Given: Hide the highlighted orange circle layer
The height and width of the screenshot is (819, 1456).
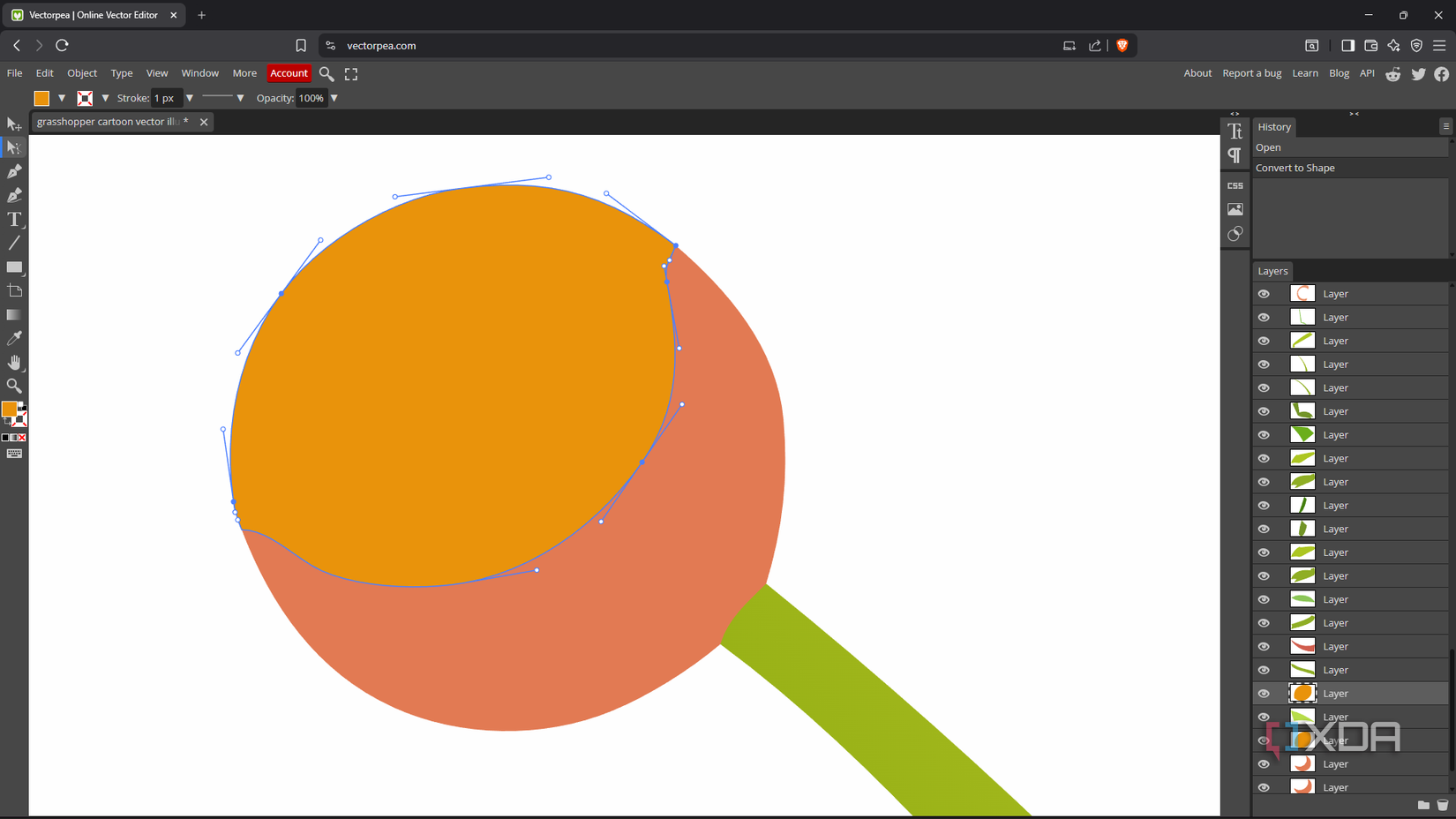Looking at the screenshot, I should [1264, 694].
